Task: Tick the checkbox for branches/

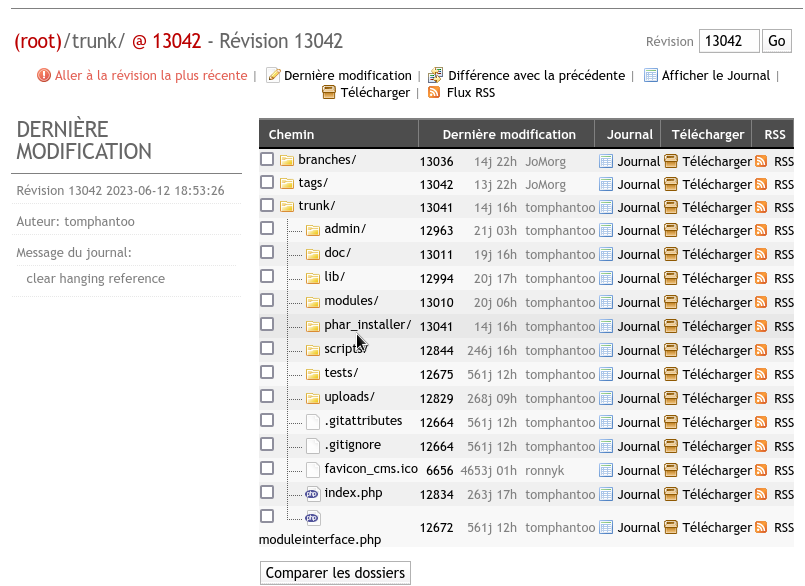Action: coord(267,159)
